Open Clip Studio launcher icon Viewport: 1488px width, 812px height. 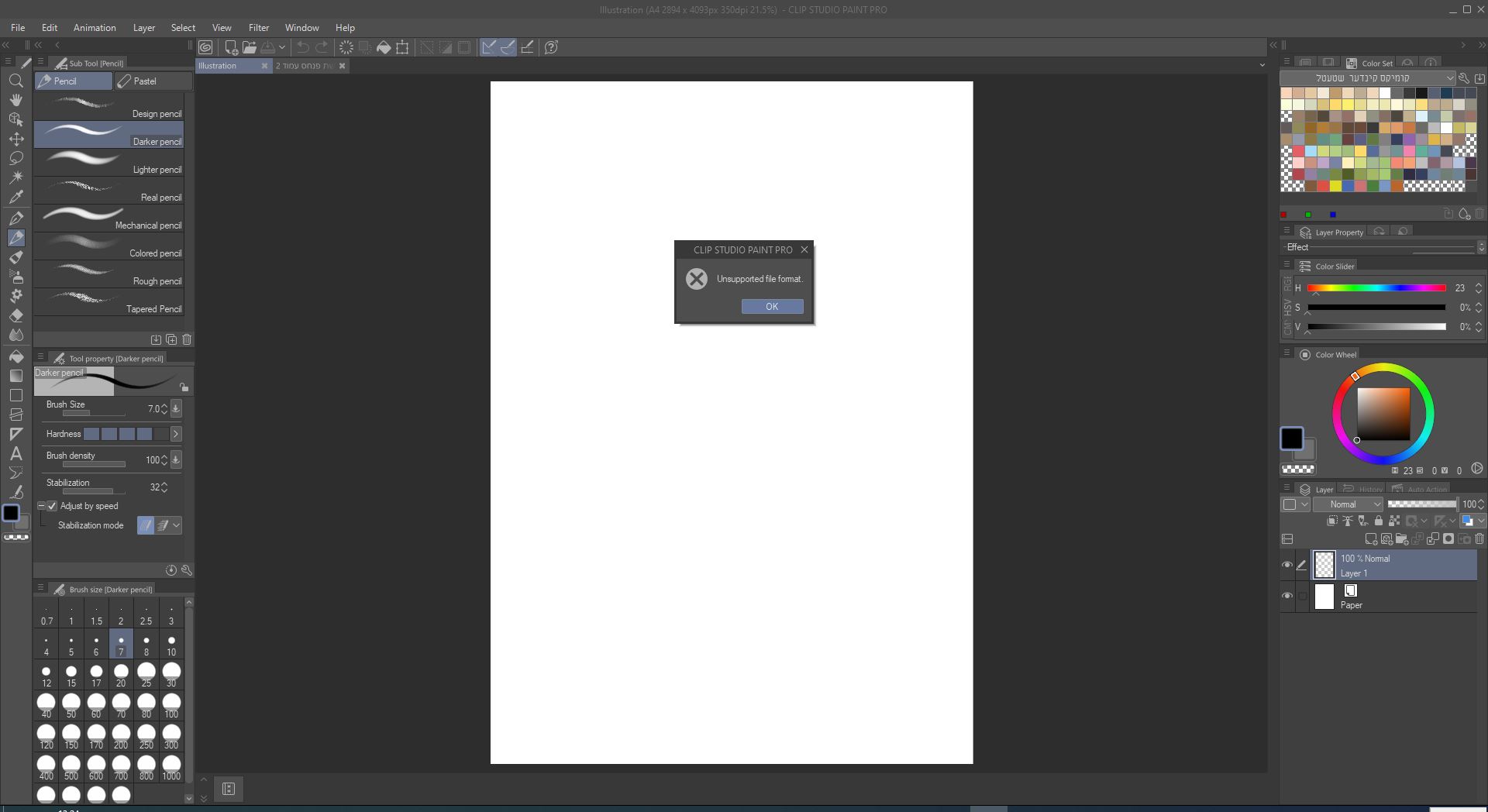205,47
